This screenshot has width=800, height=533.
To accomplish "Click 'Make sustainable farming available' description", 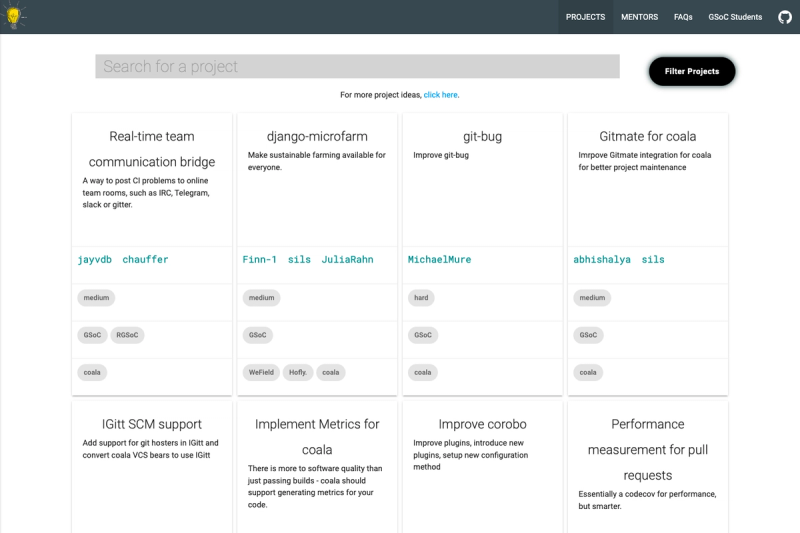I will click(317, 161).
